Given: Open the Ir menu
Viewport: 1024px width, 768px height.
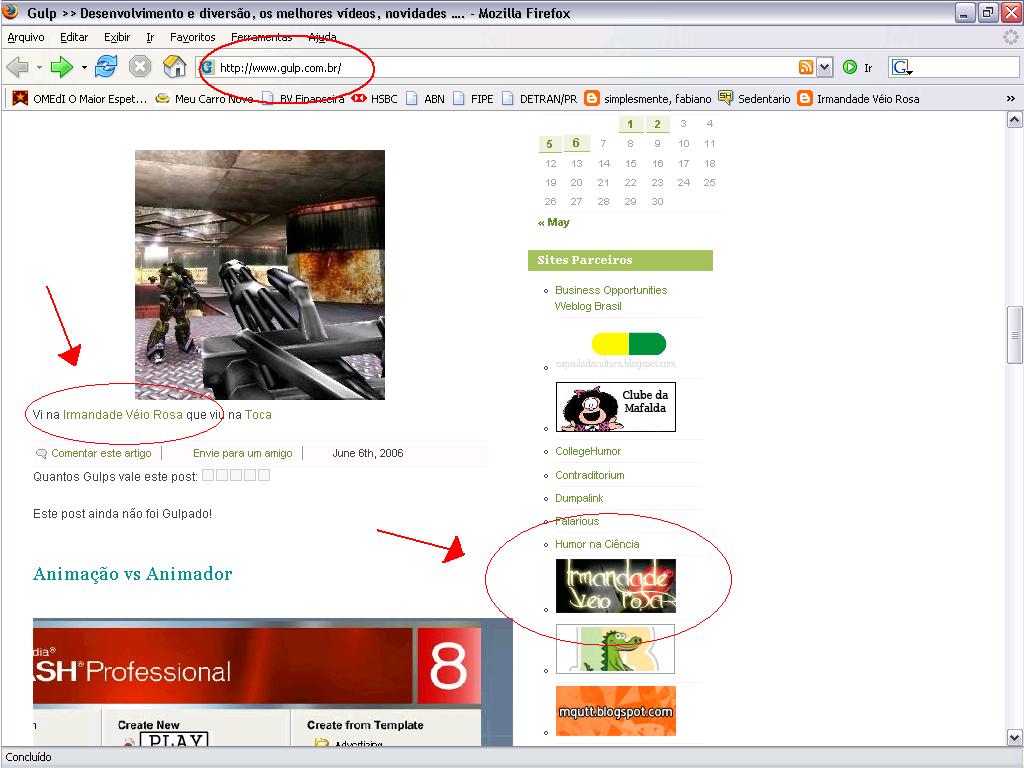Looking at the screenshot, I should pos(150,37).
